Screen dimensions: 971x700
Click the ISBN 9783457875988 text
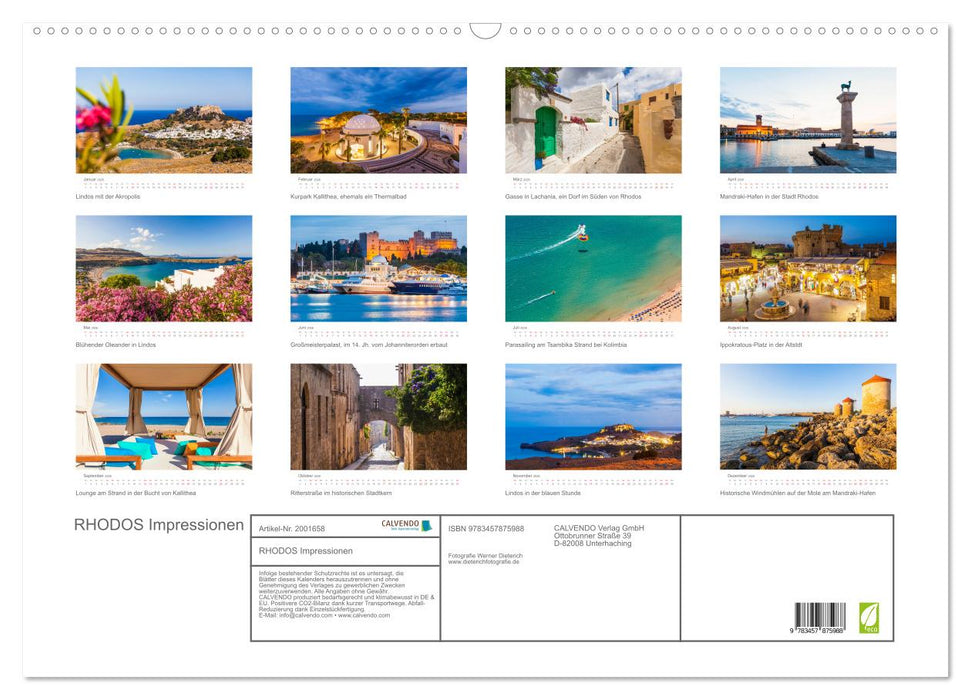485,528
